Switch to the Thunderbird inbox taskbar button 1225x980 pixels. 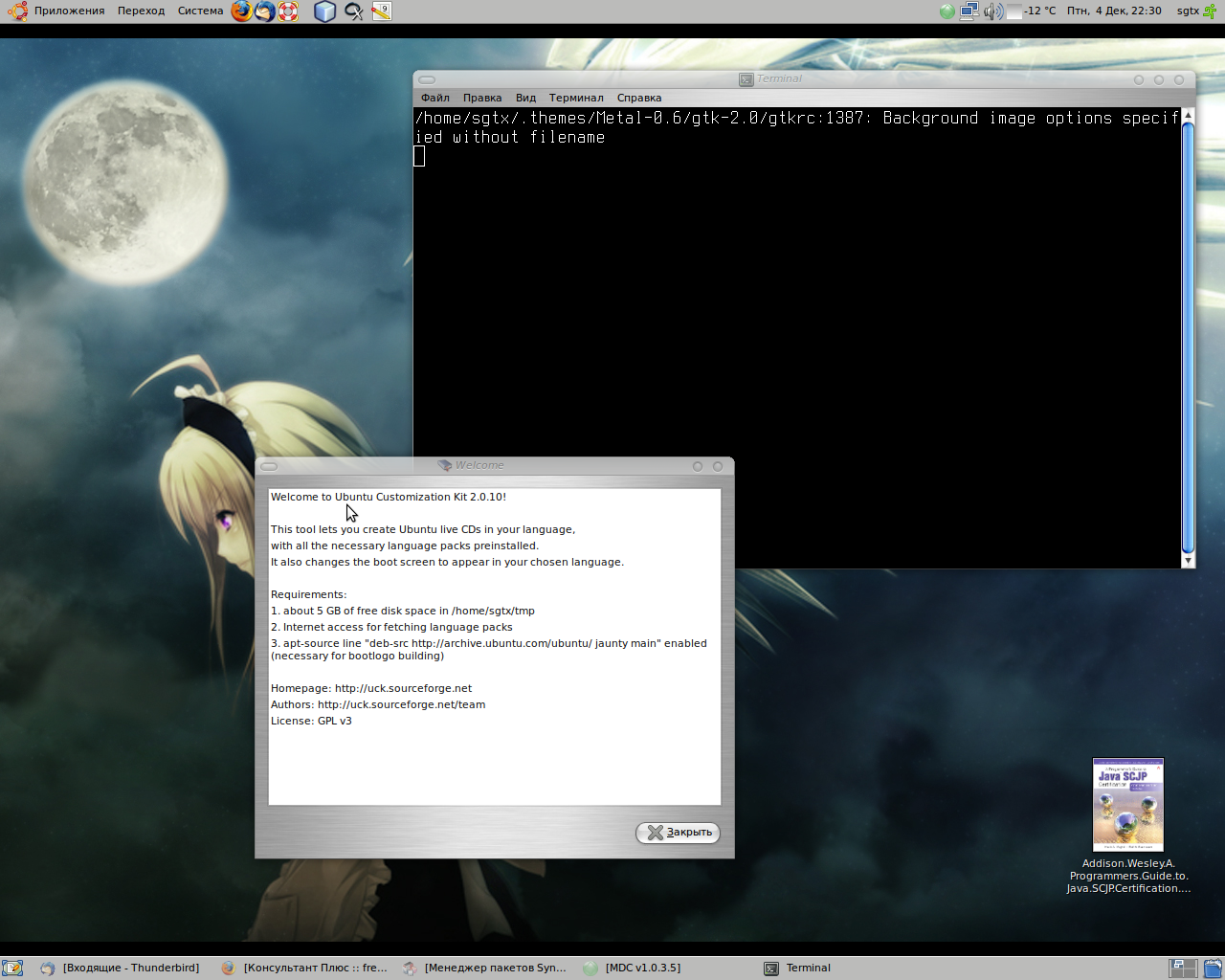pyautogui.click(x=121, y=969)
